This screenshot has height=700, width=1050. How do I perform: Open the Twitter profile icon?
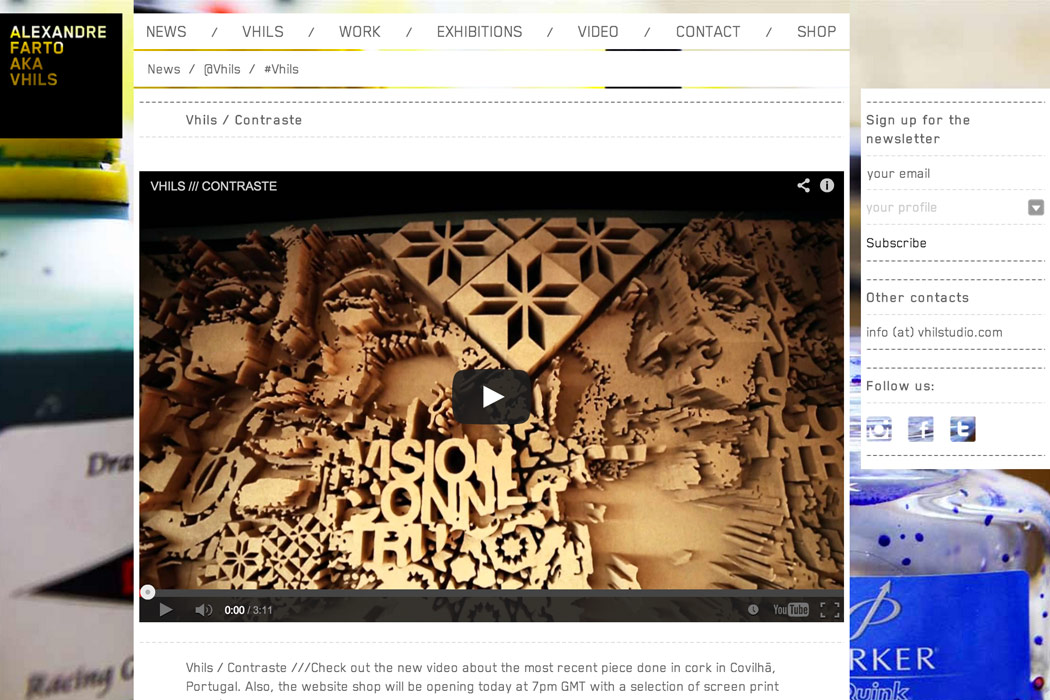click(962, 429)
